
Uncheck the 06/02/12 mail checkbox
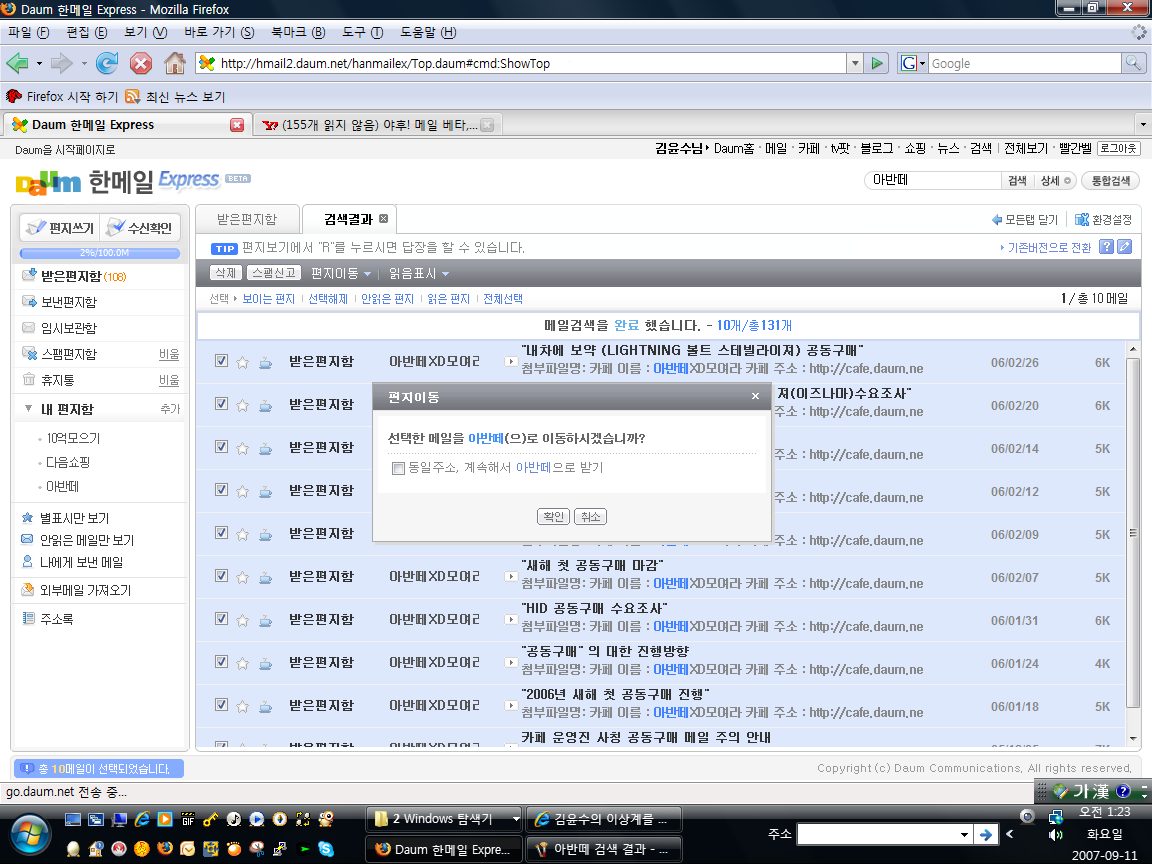point(221,489)
